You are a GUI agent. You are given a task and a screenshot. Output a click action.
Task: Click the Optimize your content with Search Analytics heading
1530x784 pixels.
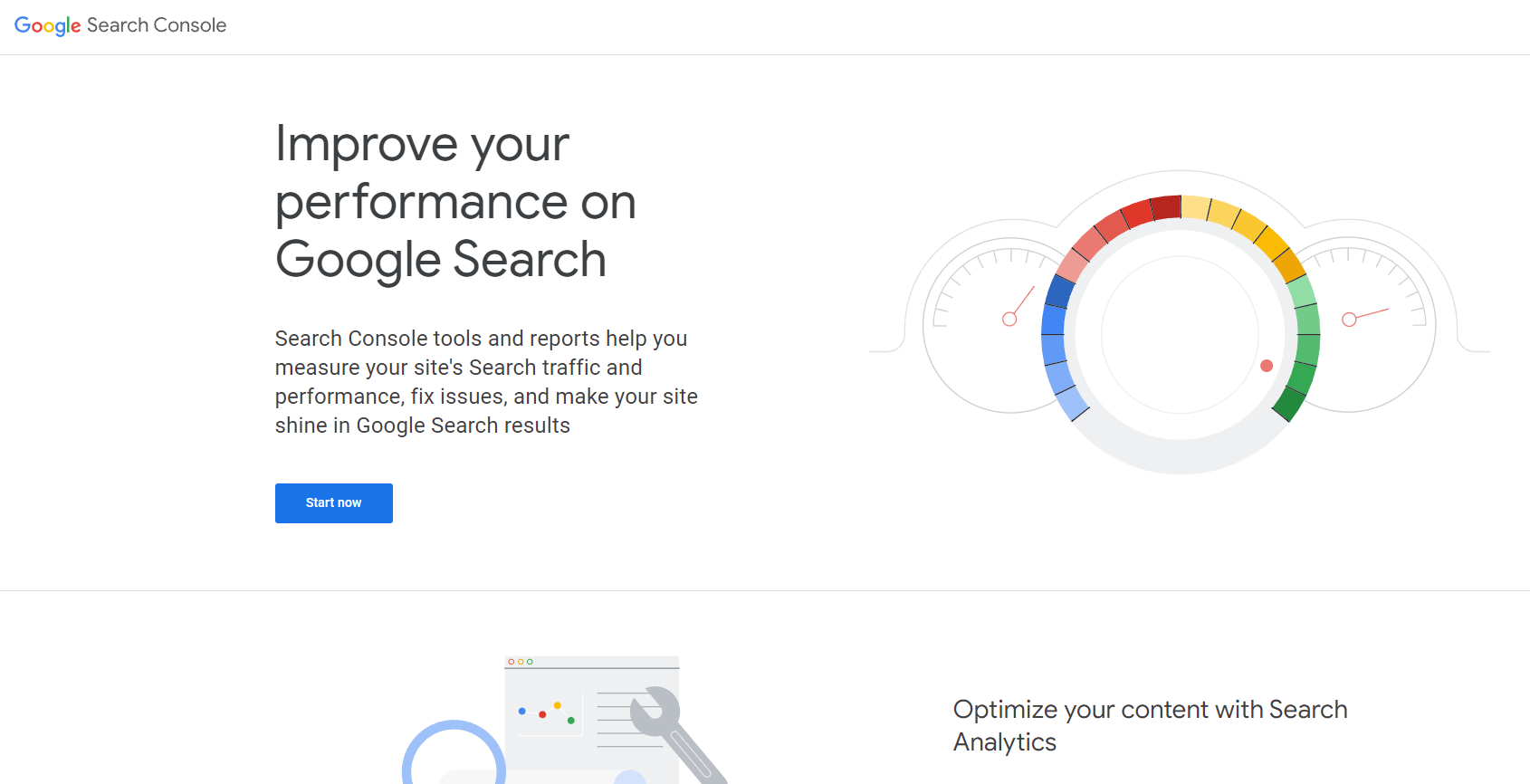[x=1148, y=725]
